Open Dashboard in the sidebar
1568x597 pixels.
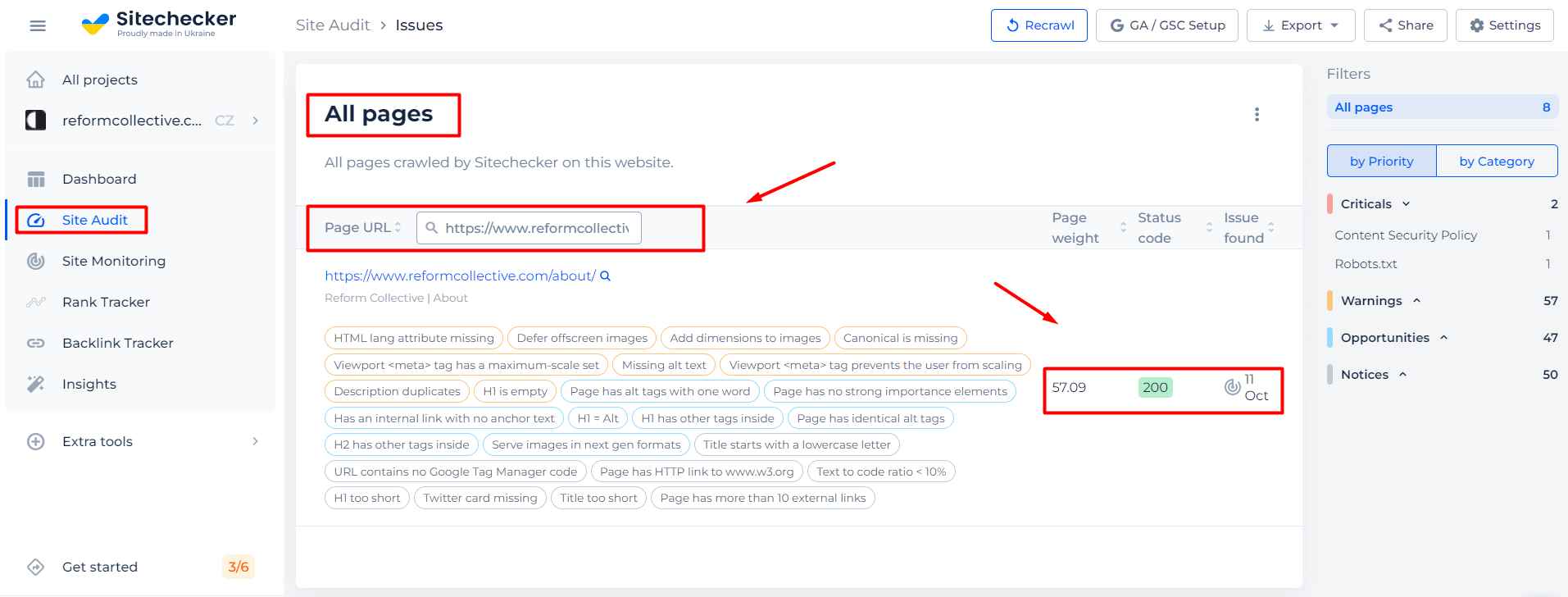click(x=99, y=179)
